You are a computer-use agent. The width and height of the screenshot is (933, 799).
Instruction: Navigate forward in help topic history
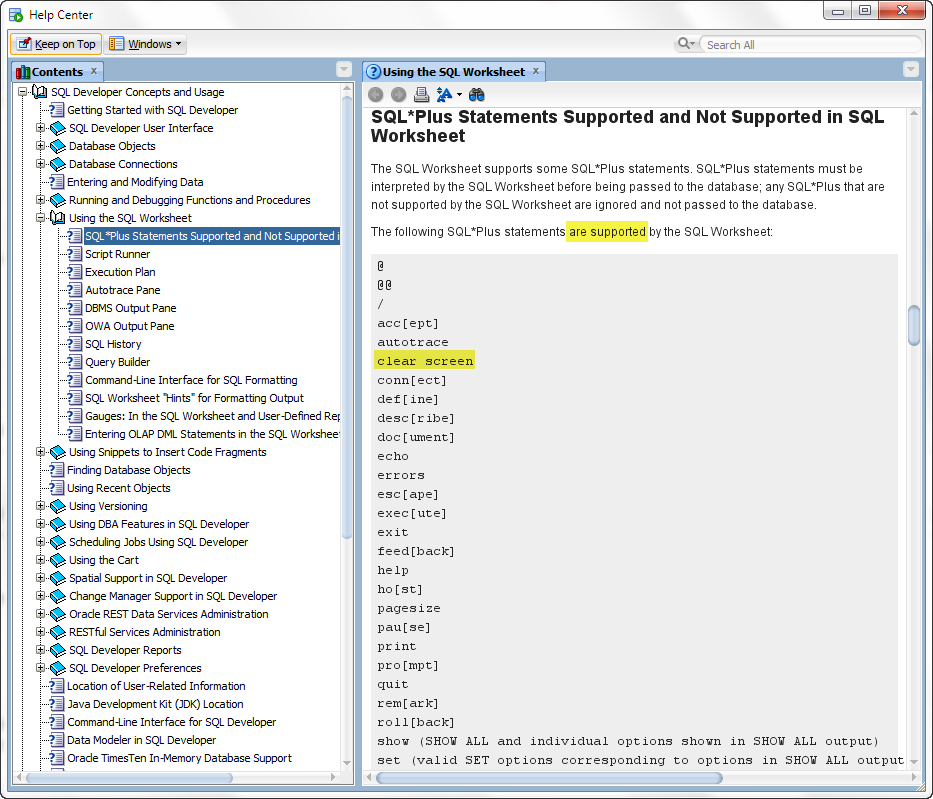[x=398, y=94]
